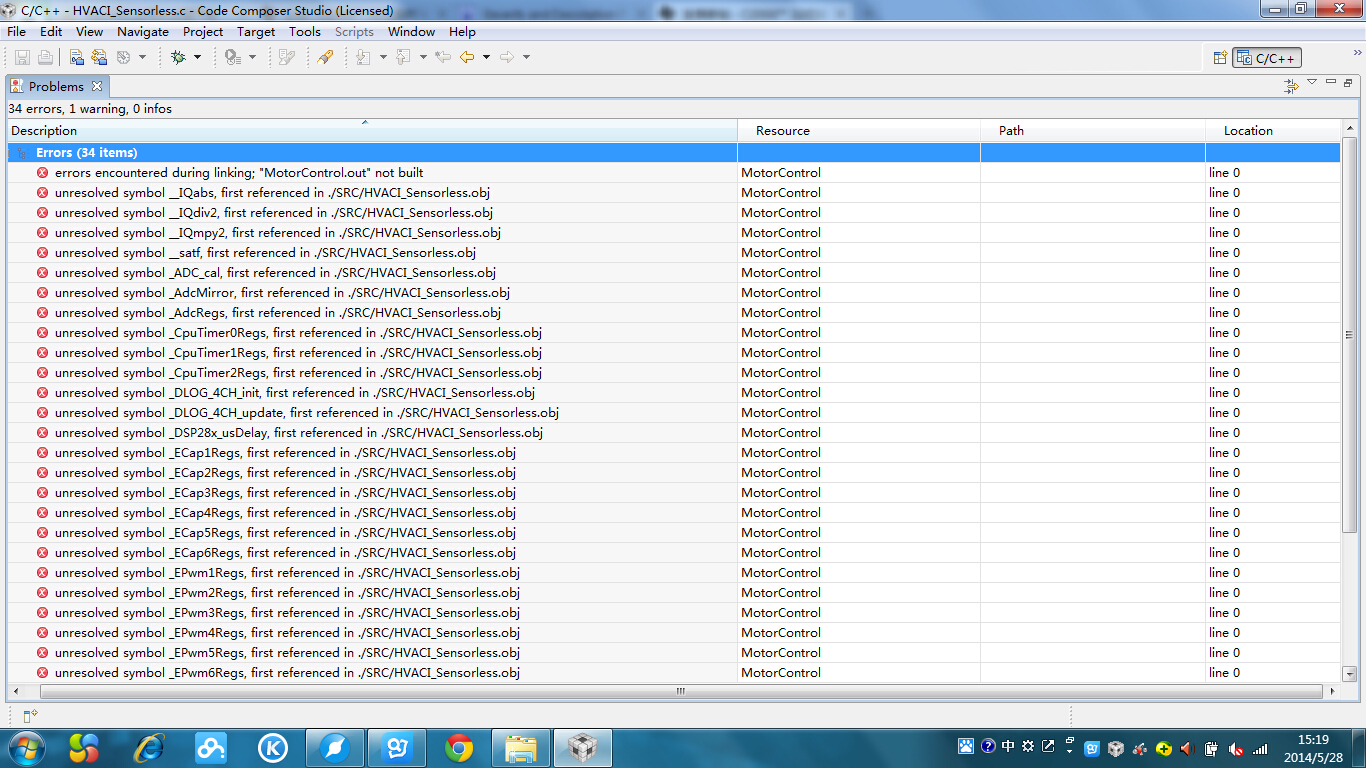Click the Last Edit Location icon
Screen dimensions: 1366x768
[443, 58]
